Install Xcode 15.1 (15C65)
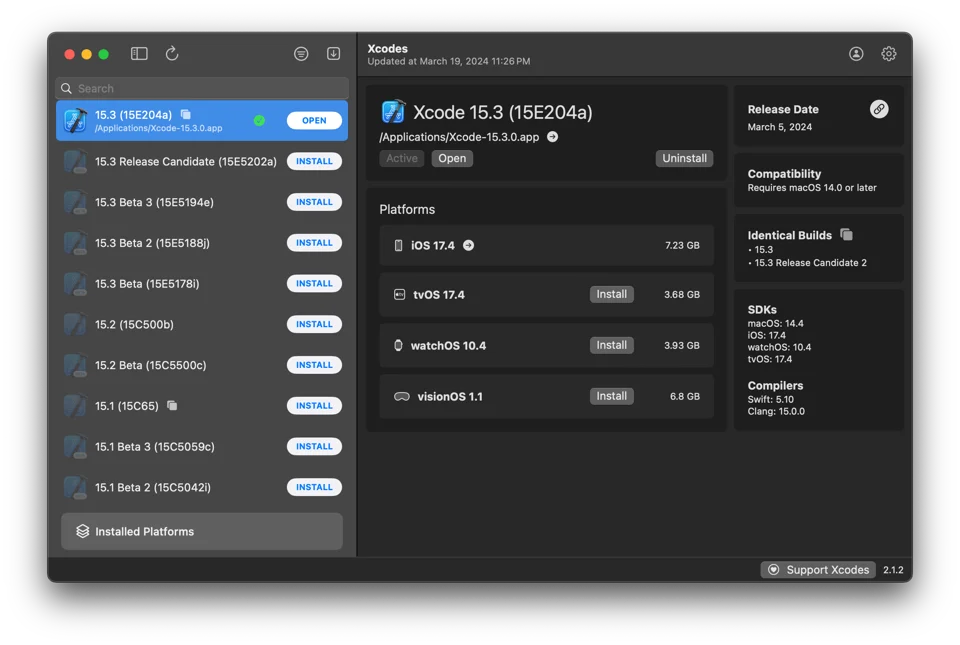Image resolution: width=960 pixels, height=645 pixels. click(x=314, y=406)
